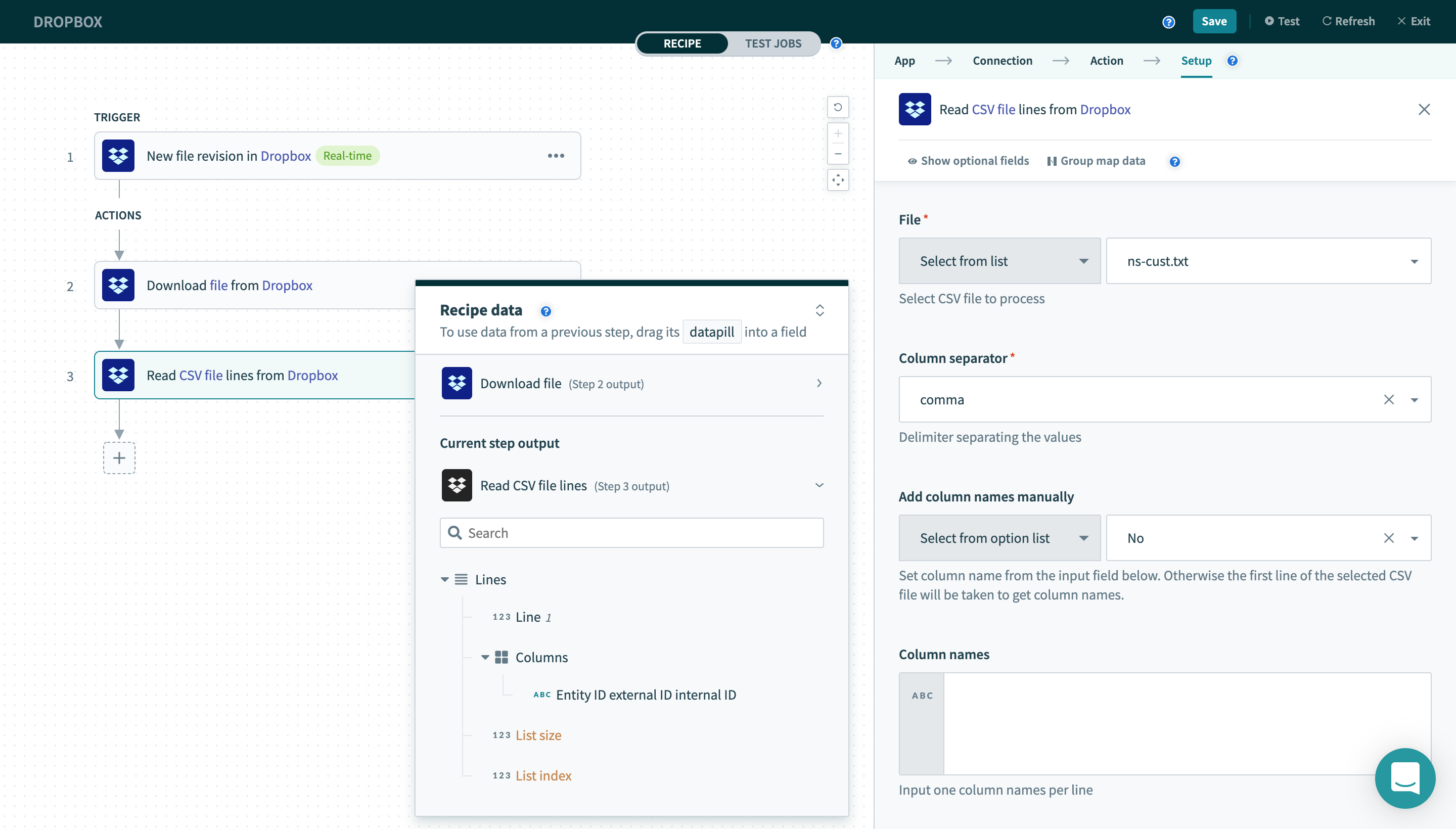Collapse the Lines tree node
Image resolution: width=1456 pixels, height=829 pixels.
click(x=445, y=579)
